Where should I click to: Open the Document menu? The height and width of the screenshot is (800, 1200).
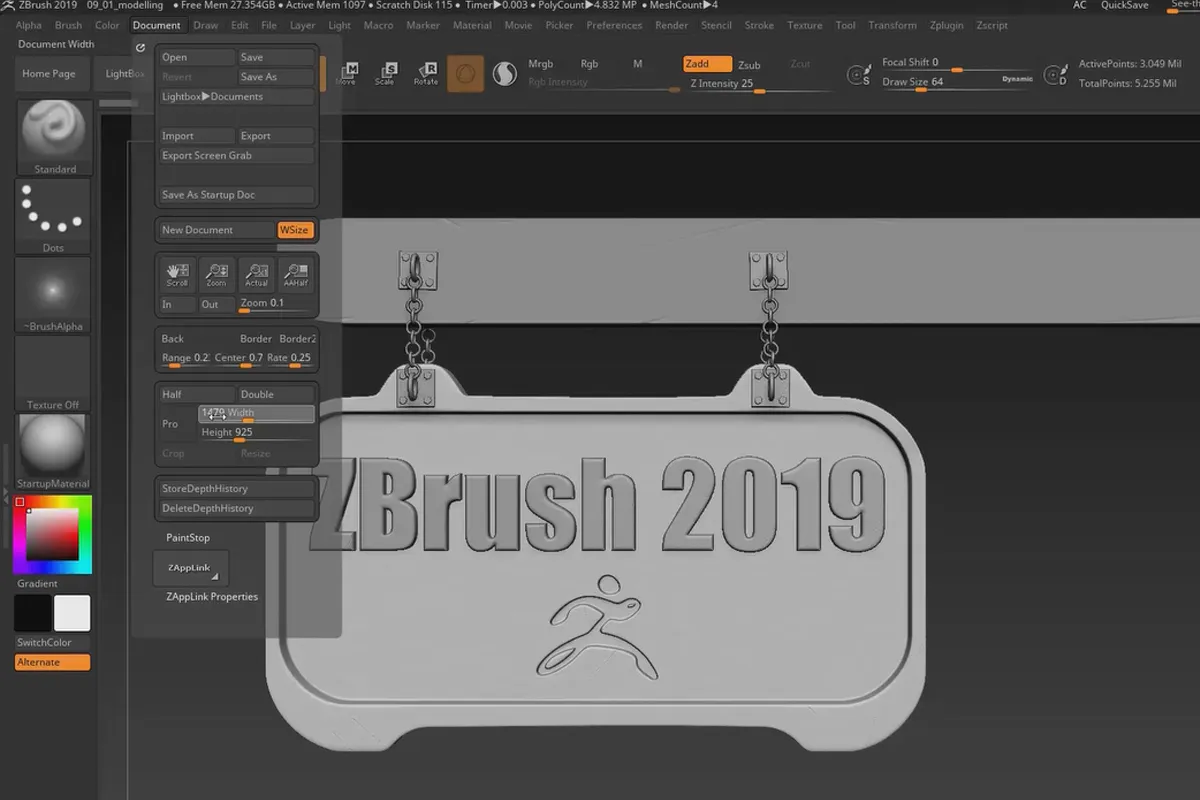(157, 25)
